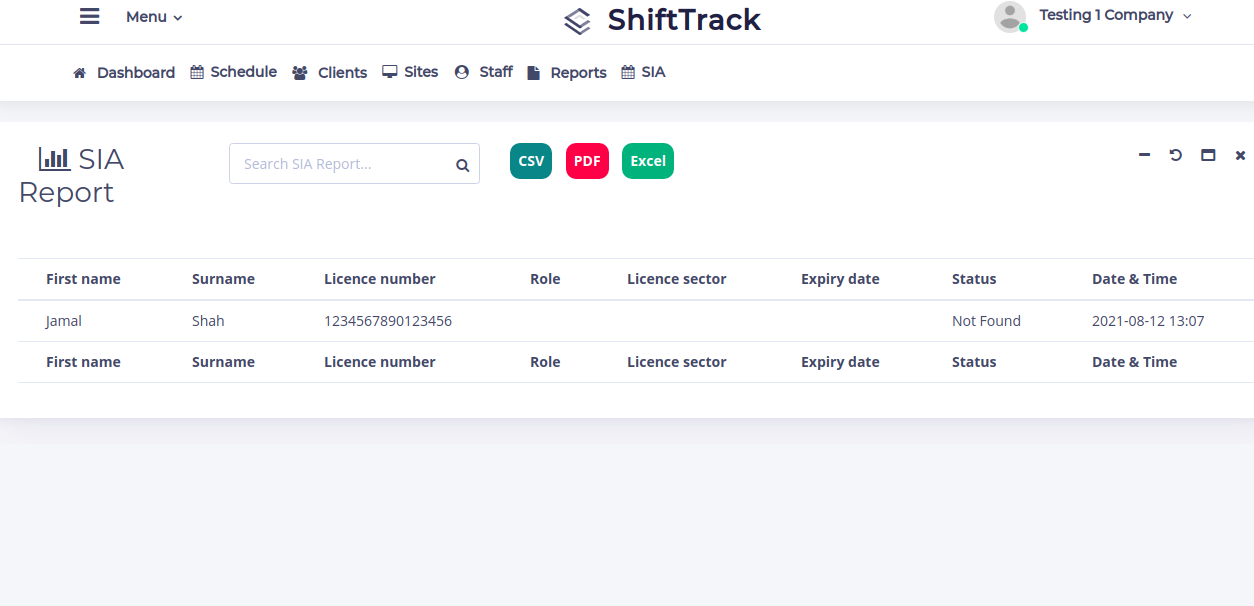Screen dimensions: 1254x606
Task: Expand the Menu dropdown
Action: click(x=154, y=17)
